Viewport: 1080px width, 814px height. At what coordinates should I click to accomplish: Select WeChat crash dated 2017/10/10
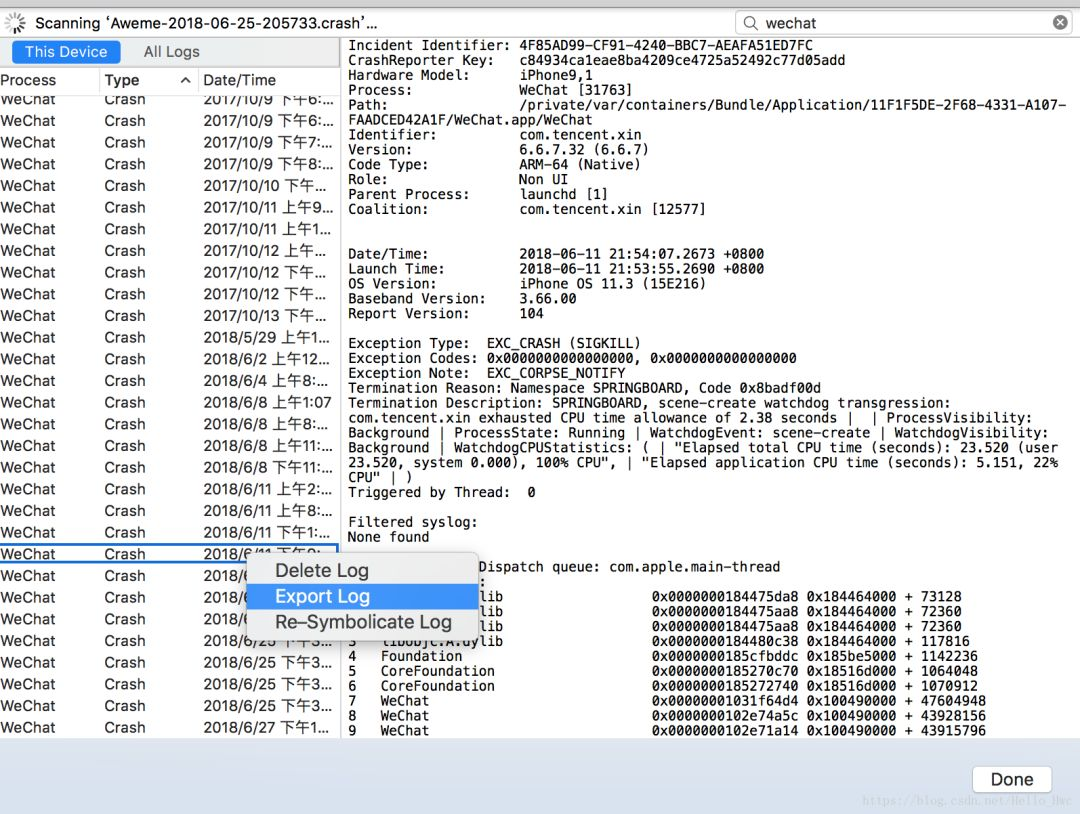[x=169, y=186]
